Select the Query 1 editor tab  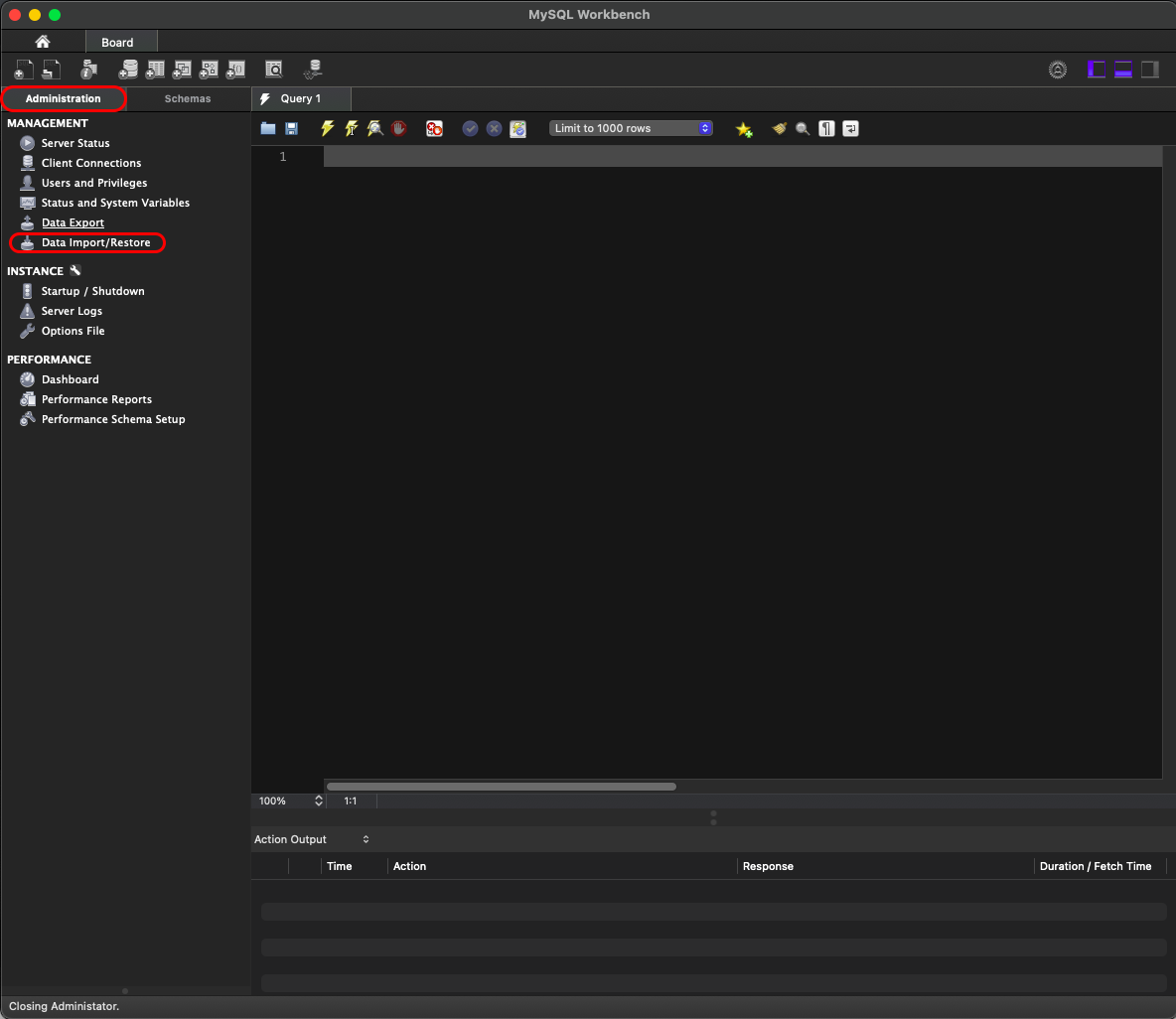point(301,98)
